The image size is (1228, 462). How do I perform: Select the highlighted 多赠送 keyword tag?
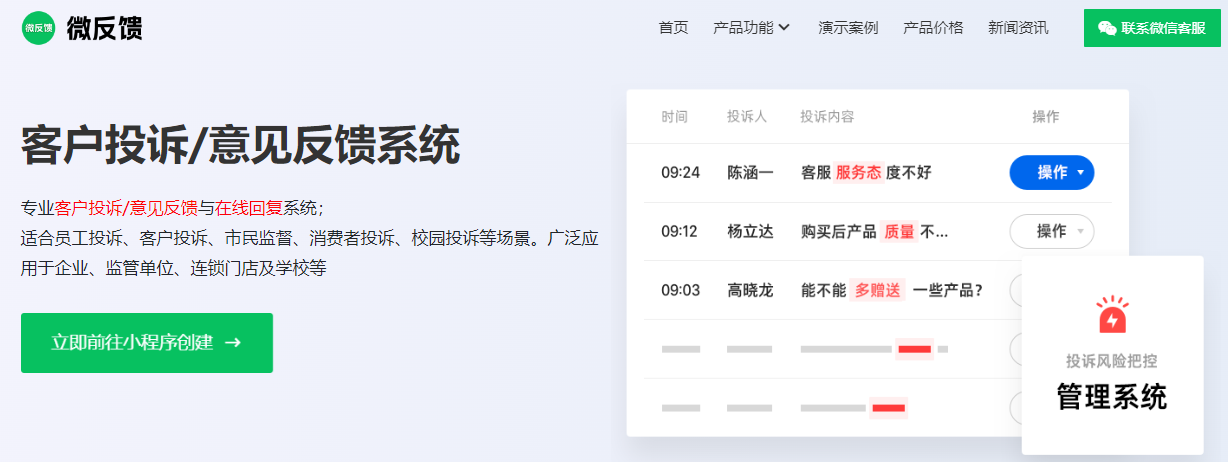coord(877,291)
